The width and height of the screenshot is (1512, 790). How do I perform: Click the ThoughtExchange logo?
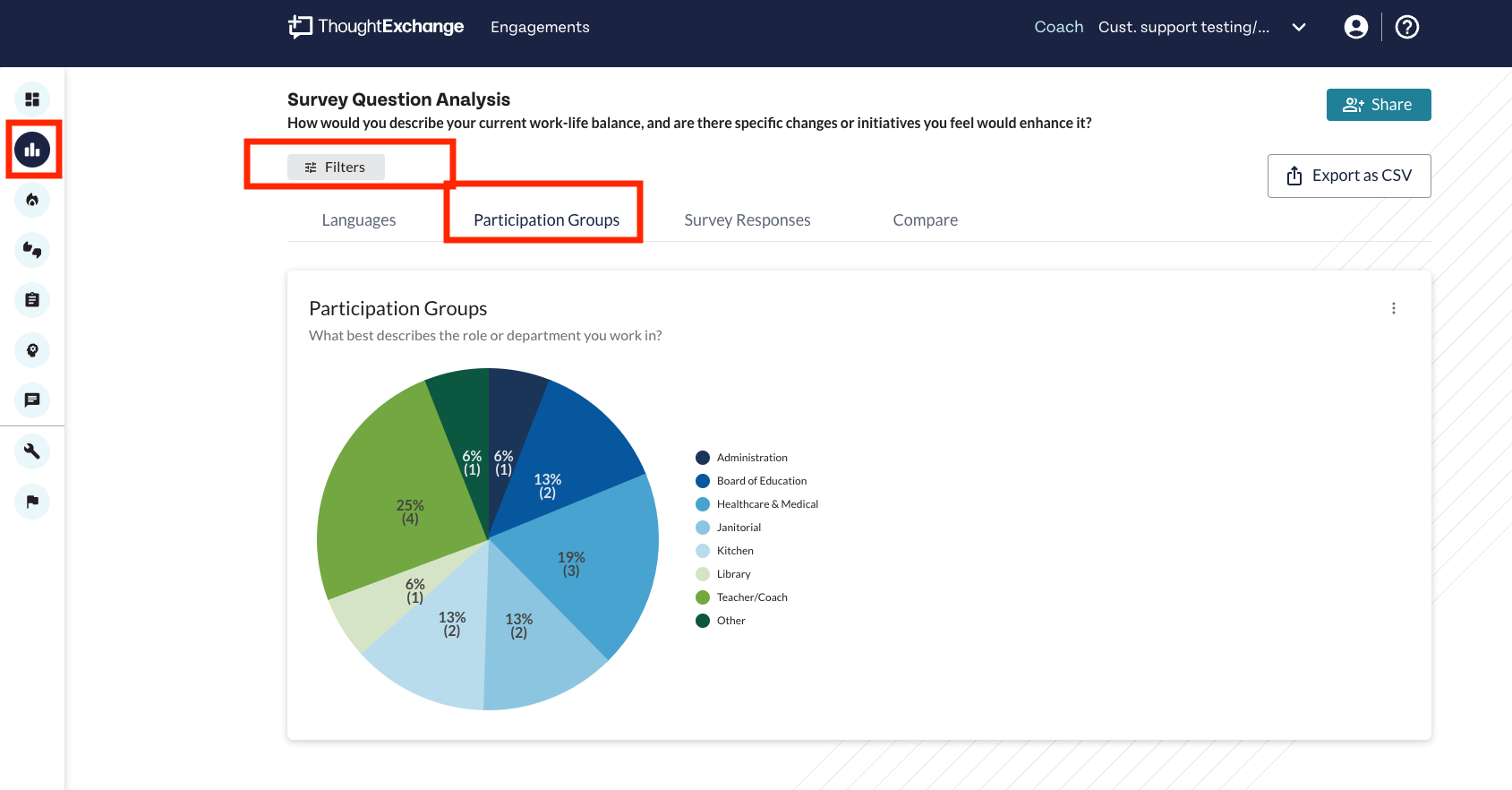[376, 27]
